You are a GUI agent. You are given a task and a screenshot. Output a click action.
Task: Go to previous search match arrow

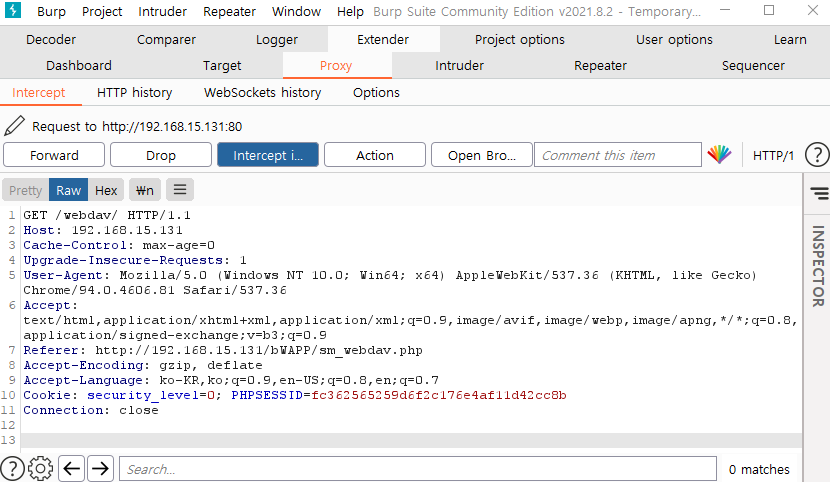(71, 469)
